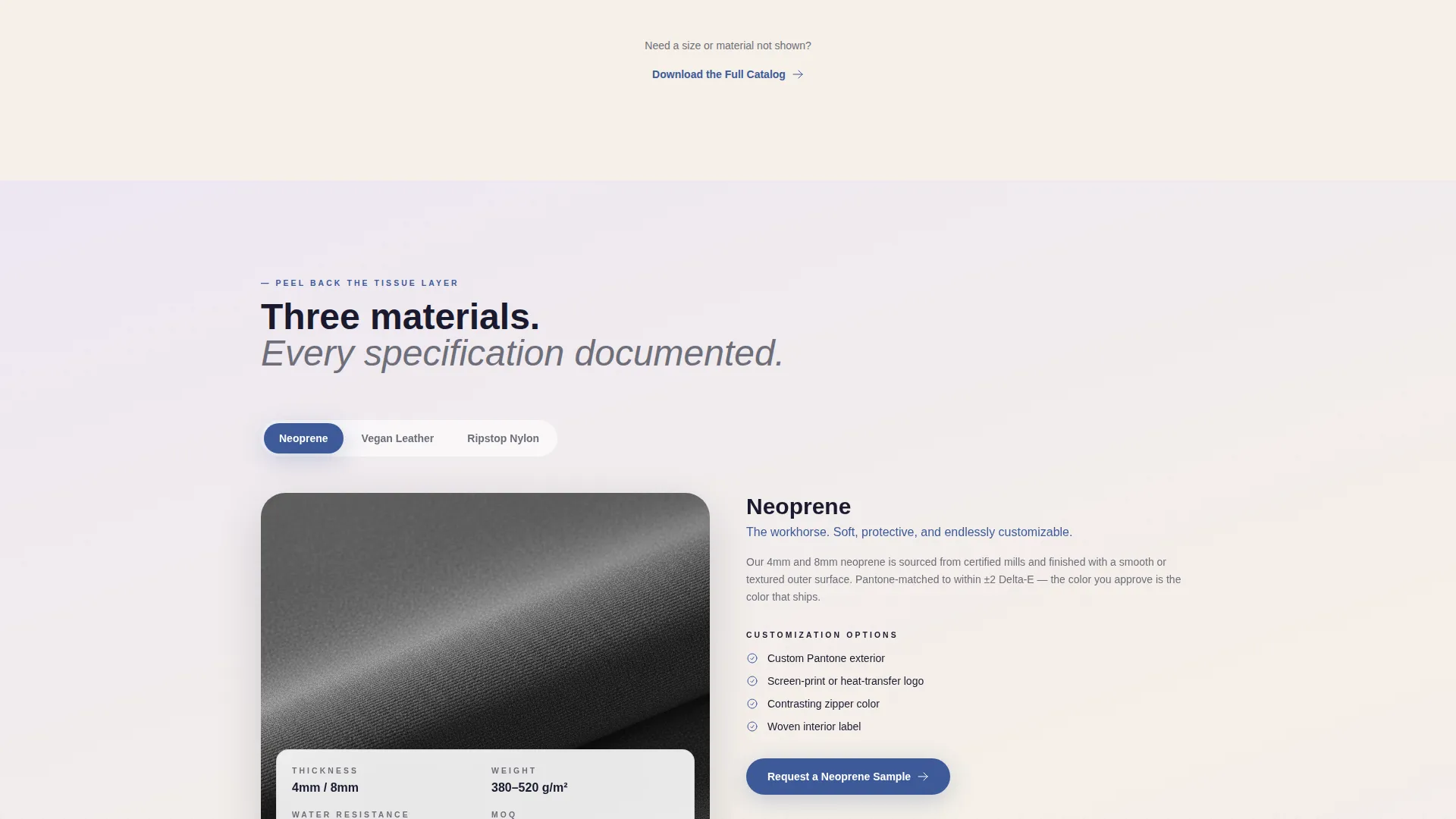The image size is (1456, 819).
Task: Click the check icon beside Woven interior label
Action: pos(752,726)
